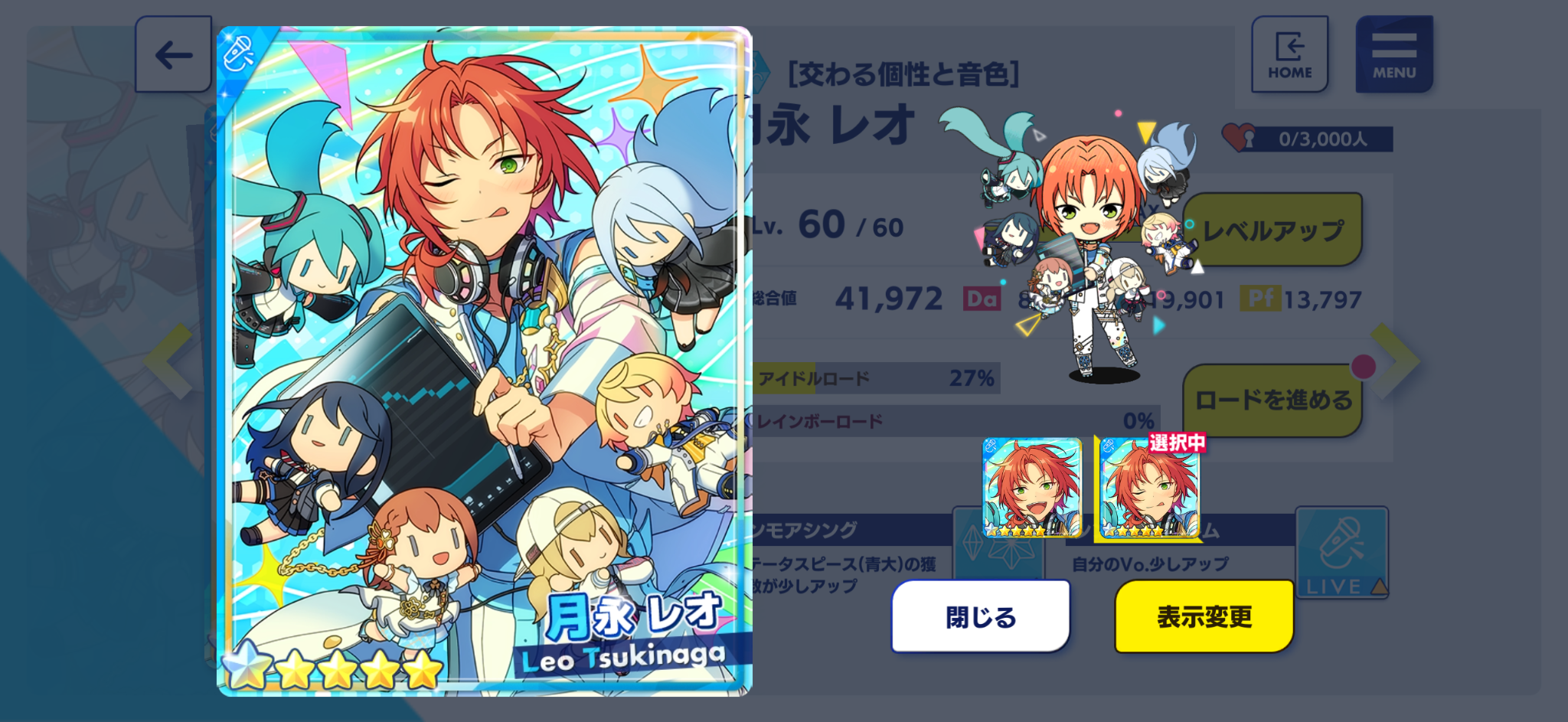Tap the fan count heart icon
Screen dimensions: 1568x722
click(1238, 138)
